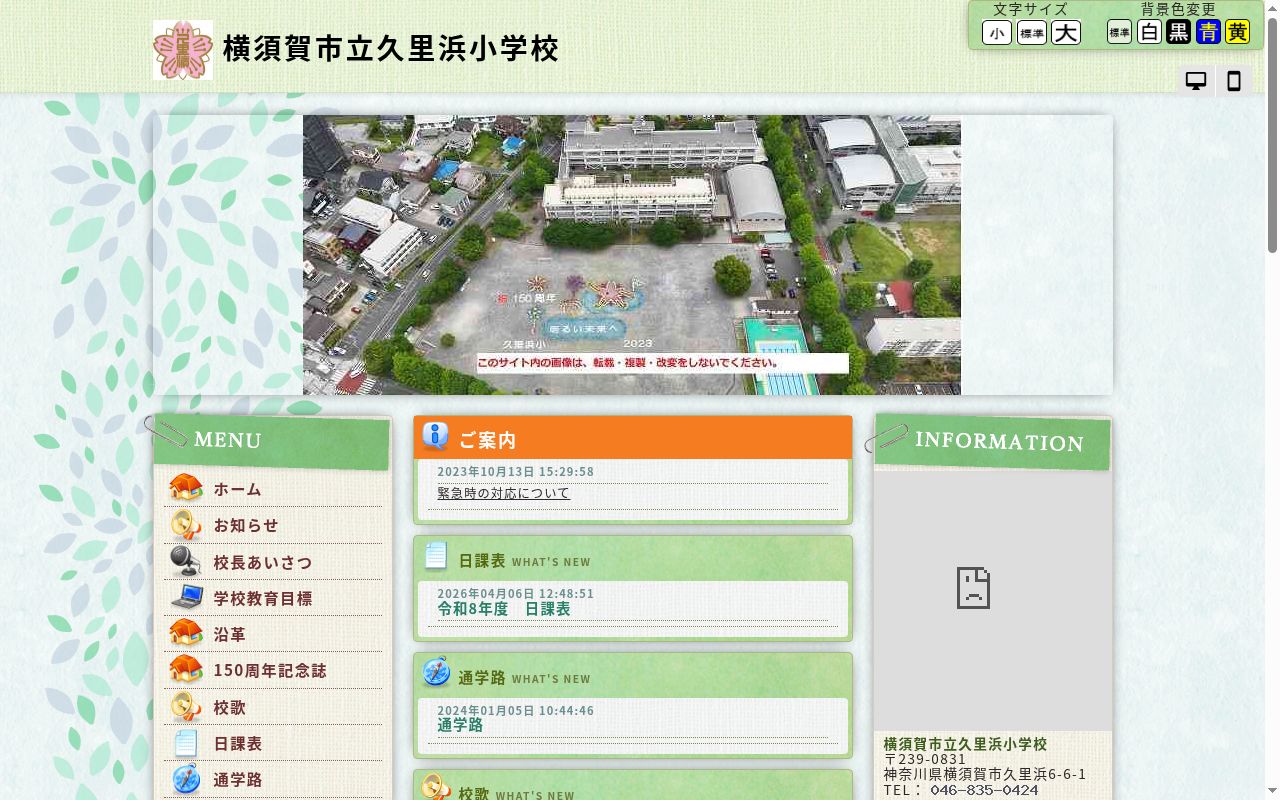1280x800 pixels.
Task: Click the school emblem logo
Action: [x=183, y=50]
